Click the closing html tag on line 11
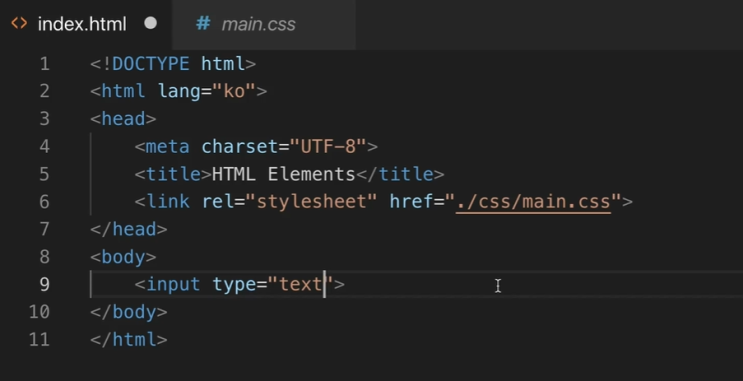Image resolution: width=743 pixels, height=381 pixels. 128,339
